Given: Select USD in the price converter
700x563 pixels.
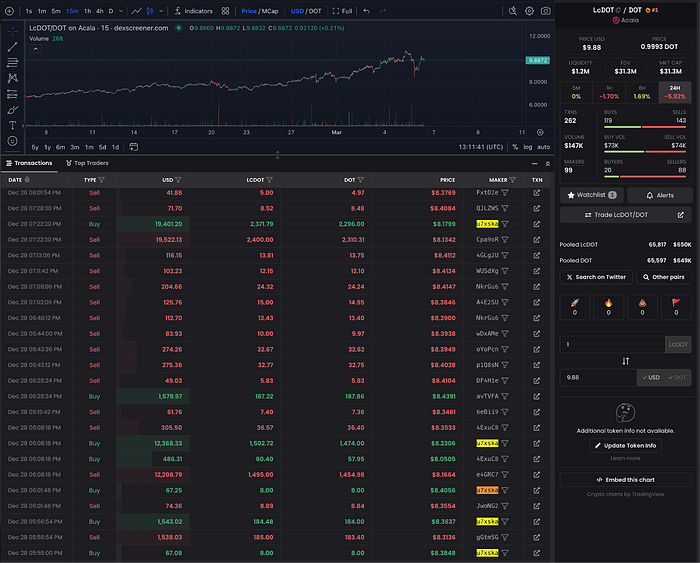Looking at the screenshot, I should [x=651, y=378].
